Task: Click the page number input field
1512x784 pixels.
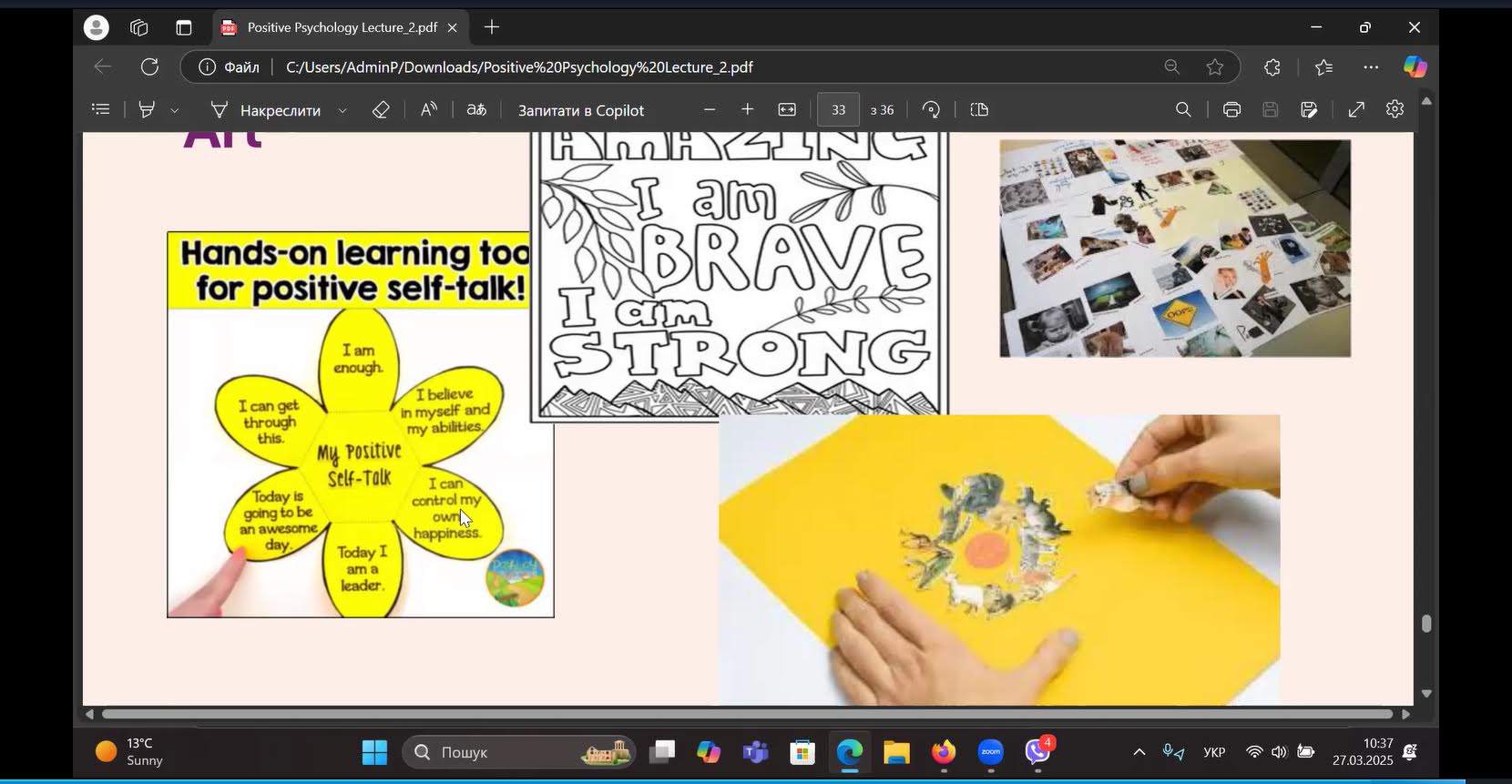Action: click(x=838, y=109)
